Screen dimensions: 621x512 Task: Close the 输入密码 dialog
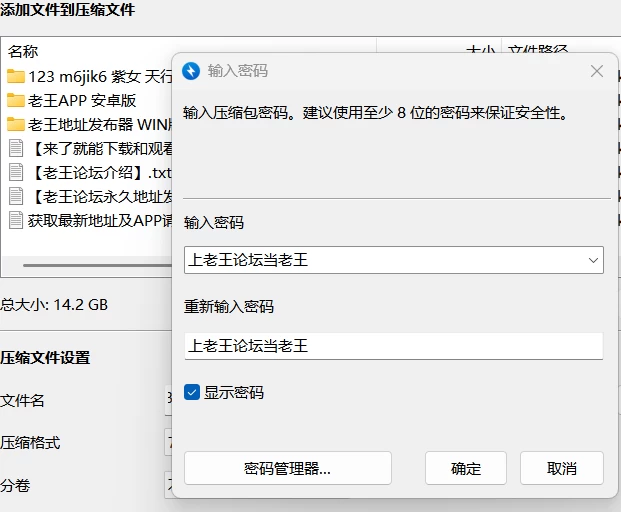pyautogui.click(x=597, y=71)
